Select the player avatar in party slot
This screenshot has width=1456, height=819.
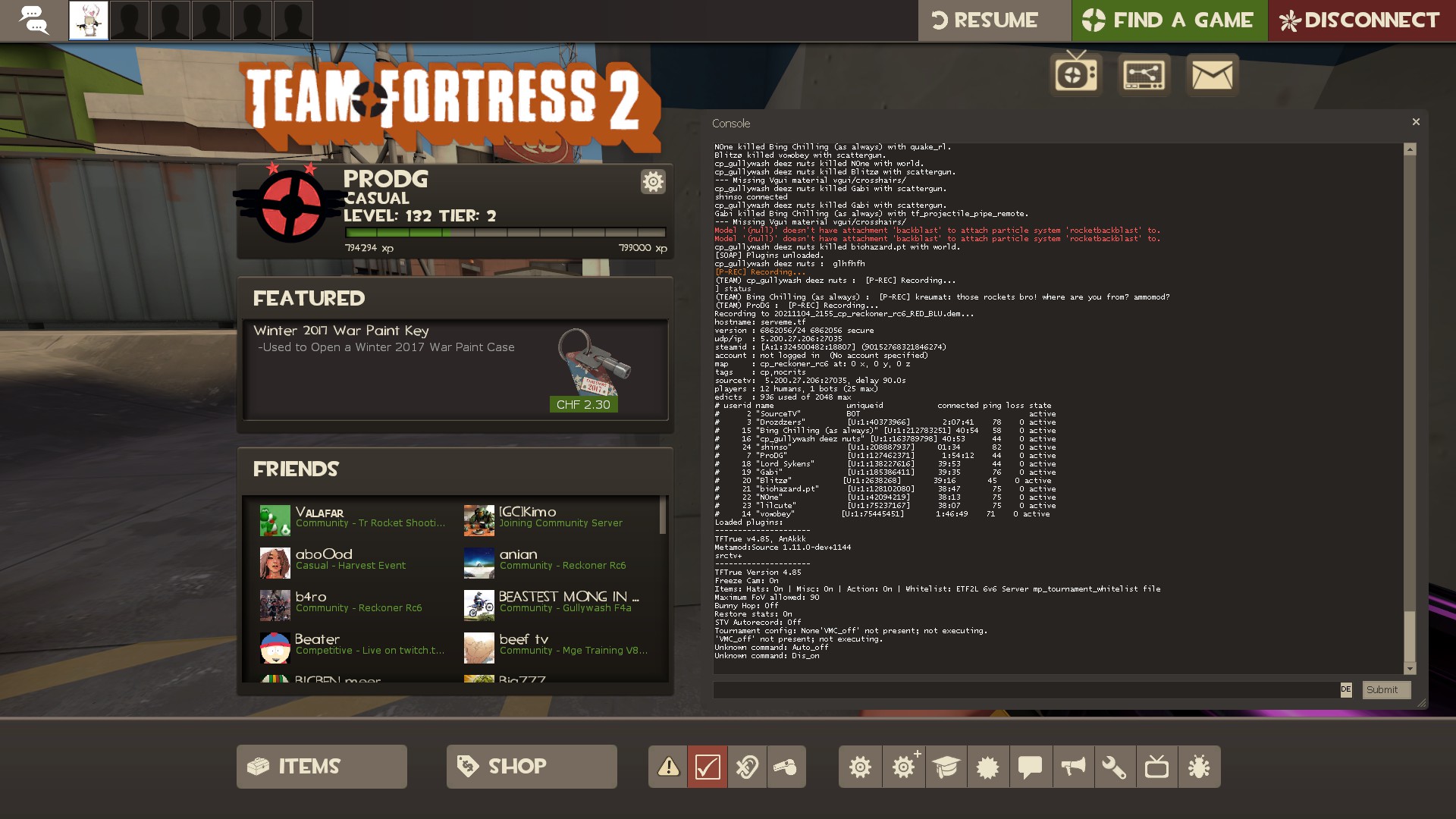89,20
